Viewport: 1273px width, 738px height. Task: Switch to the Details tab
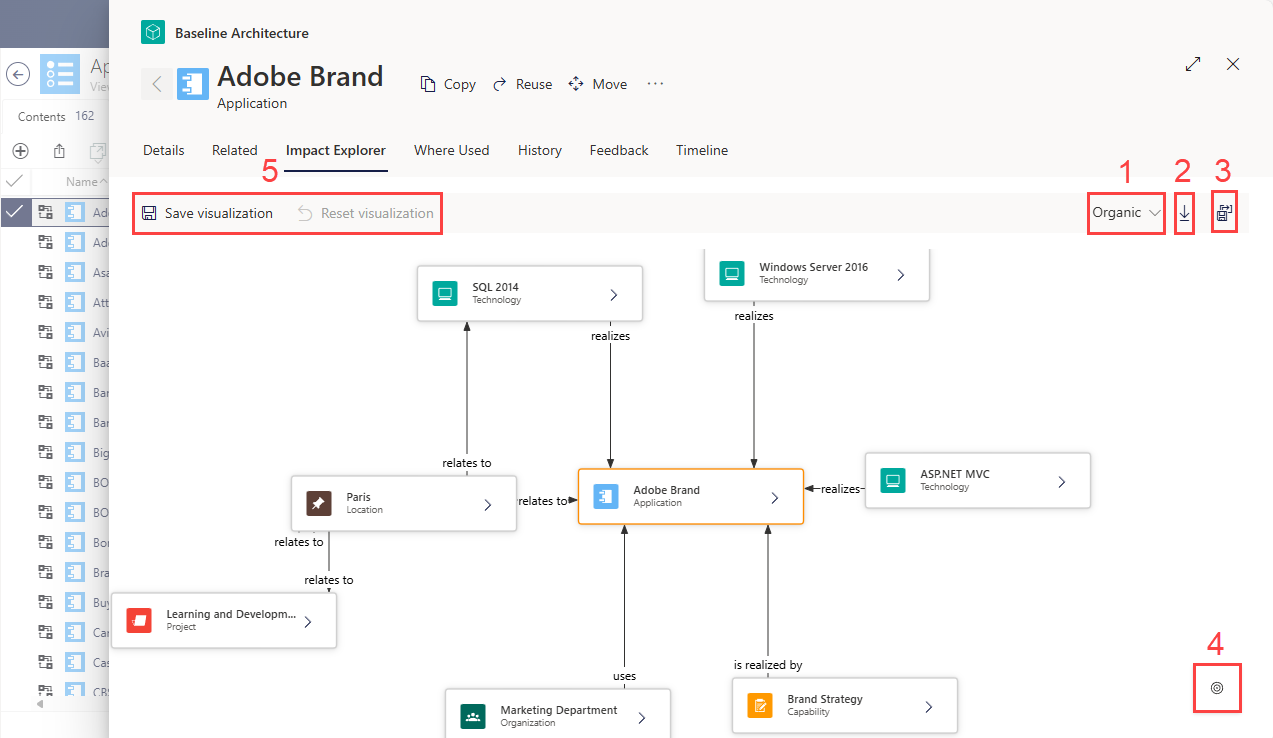pos(164,150)
